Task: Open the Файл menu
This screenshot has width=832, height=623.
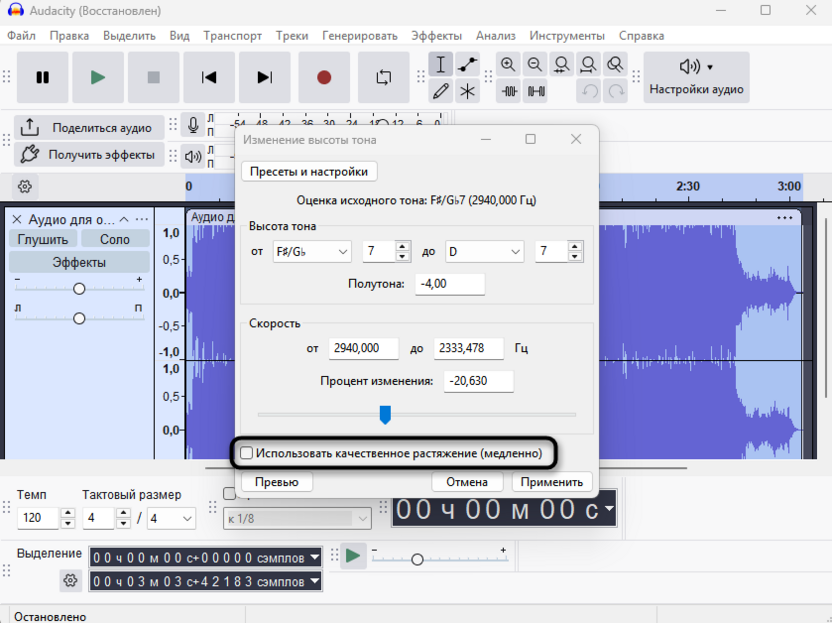Action: [21, 36]
